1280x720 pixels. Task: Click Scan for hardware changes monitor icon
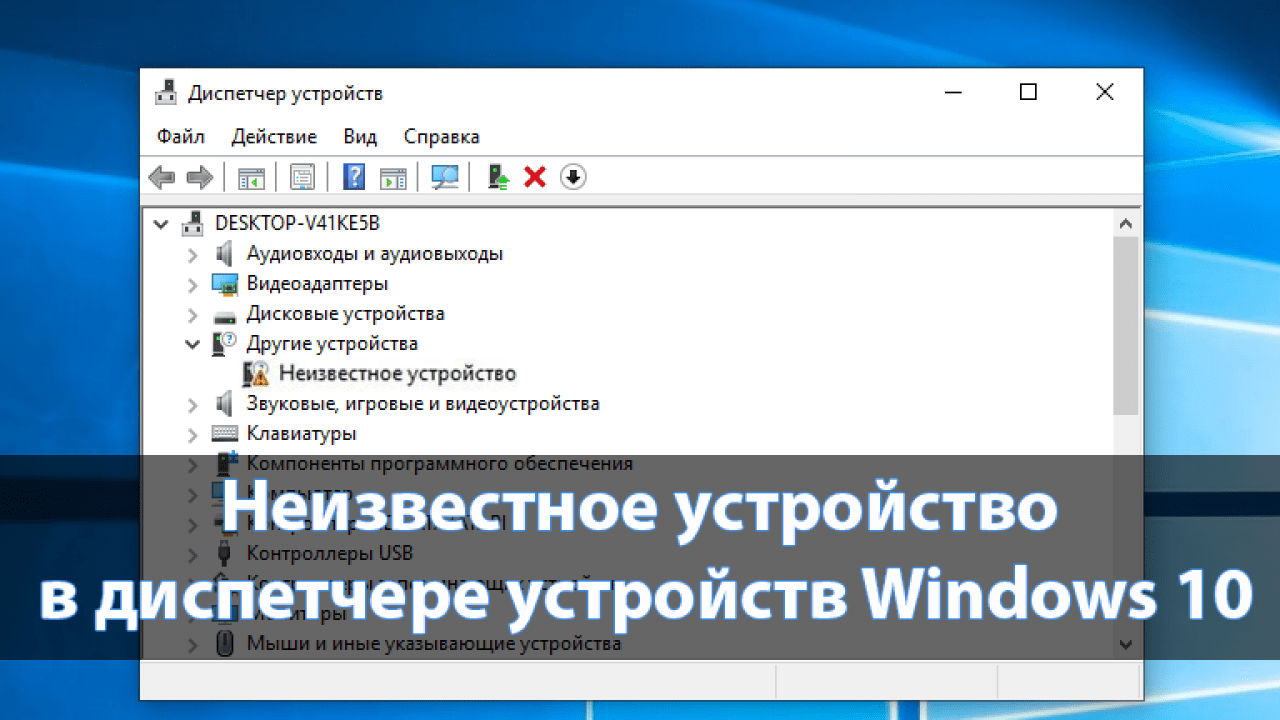(444, 178)
